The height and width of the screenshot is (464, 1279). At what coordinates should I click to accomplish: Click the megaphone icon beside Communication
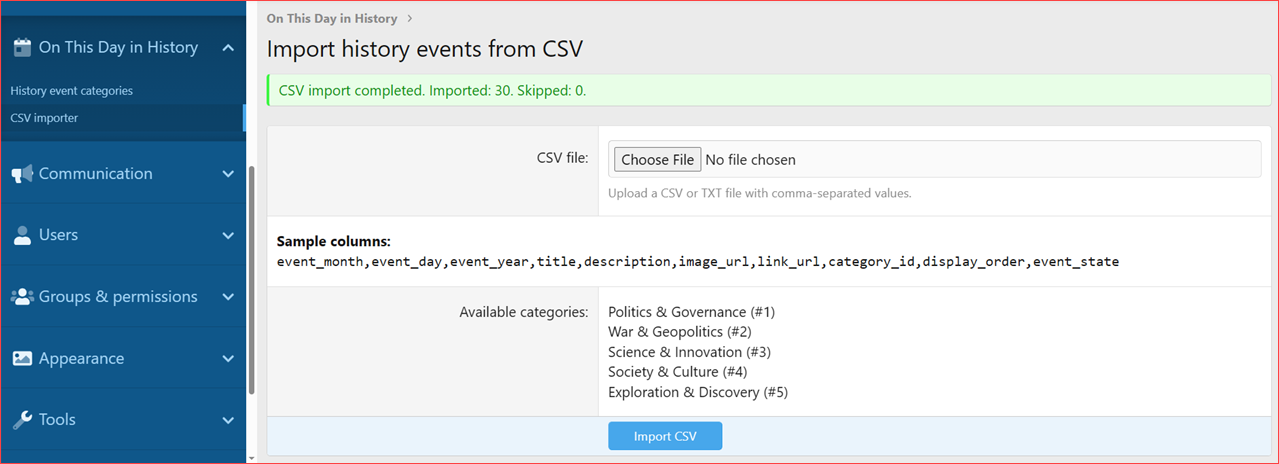coord(21,174)
